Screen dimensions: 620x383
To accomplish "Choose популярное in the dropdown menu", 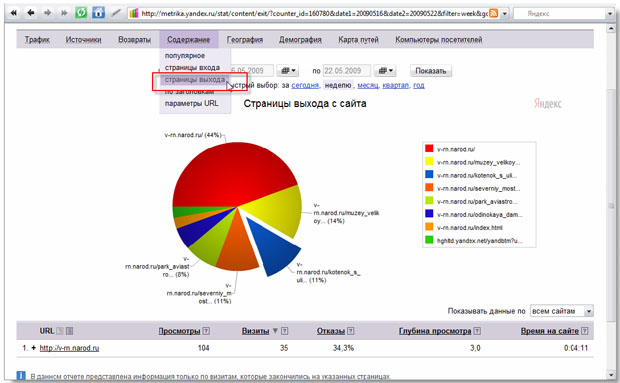I will [x=185, y=56].
